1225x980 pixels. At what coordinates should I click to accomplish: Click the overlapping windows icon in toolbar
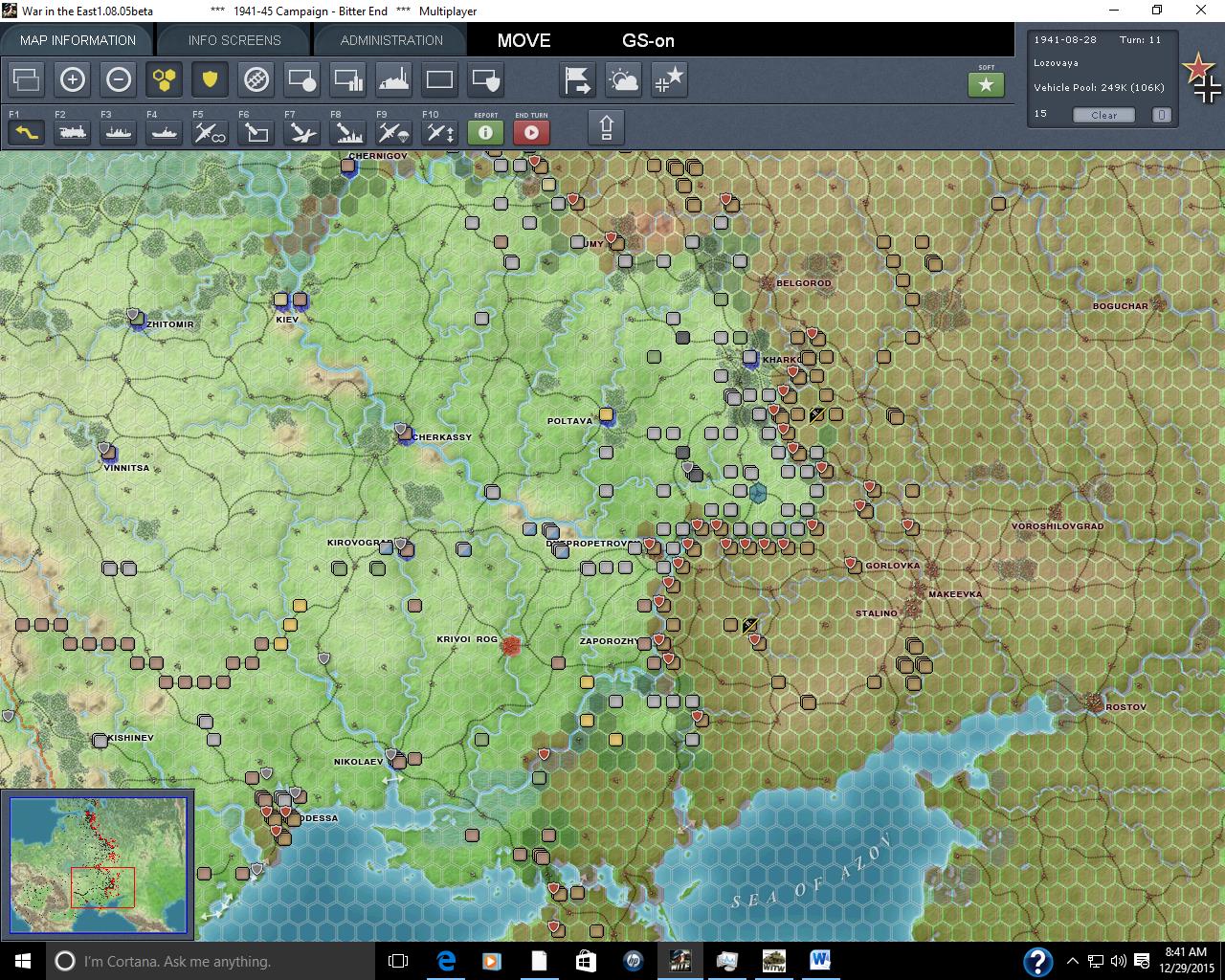click(27, 79)
